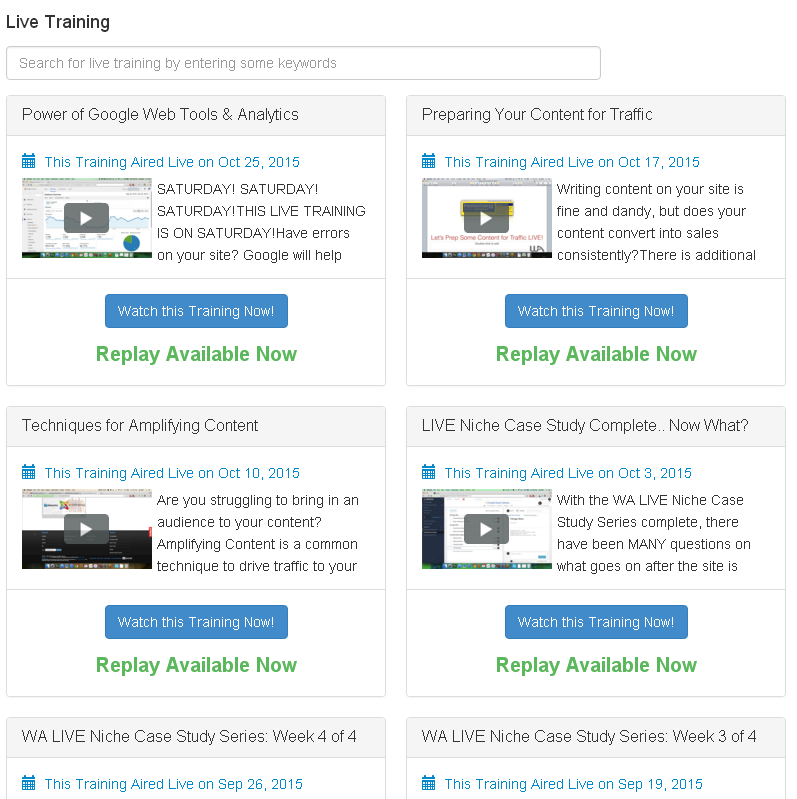Click 'Preparing Your Content for Traffic' title

[x=537, y=115]
